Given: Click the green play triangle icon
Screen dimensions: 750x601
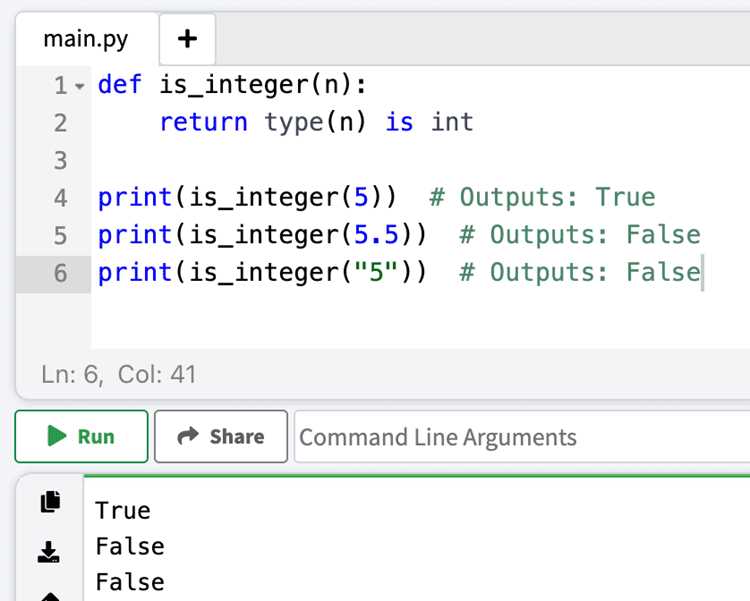Looking at the screenshot, I should coord(57,436).
